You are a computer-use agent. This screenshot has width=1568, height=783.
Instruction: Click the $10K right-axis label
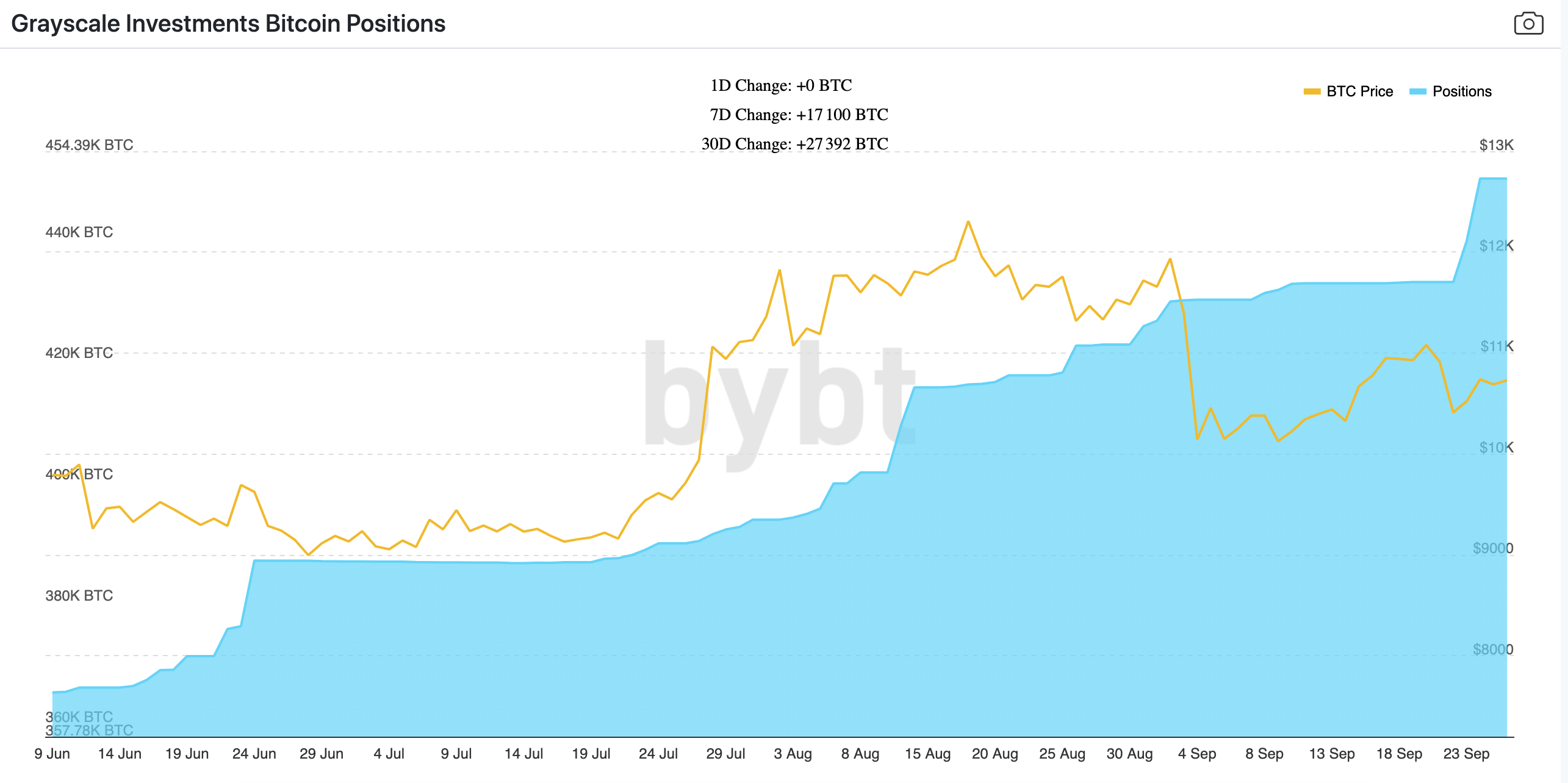coord(1496,448)
